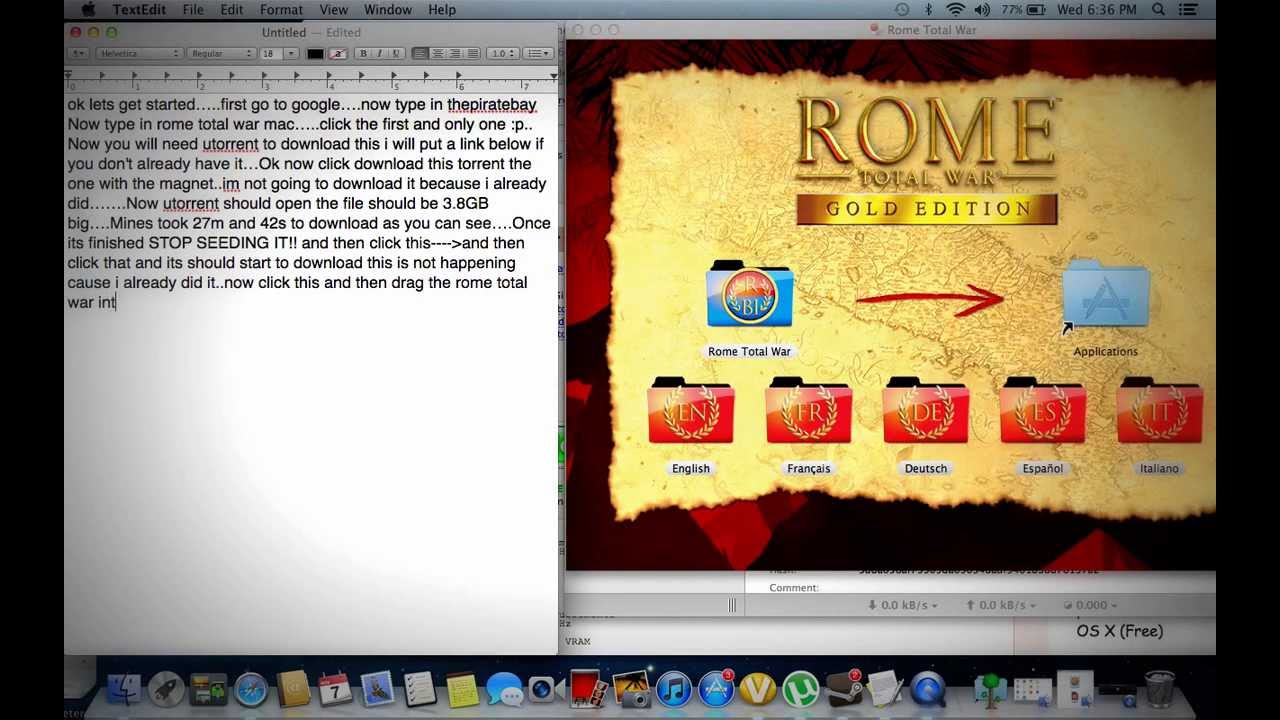Align text left in TextEdit
1280x720 pixels.
(x=419, y=53)
